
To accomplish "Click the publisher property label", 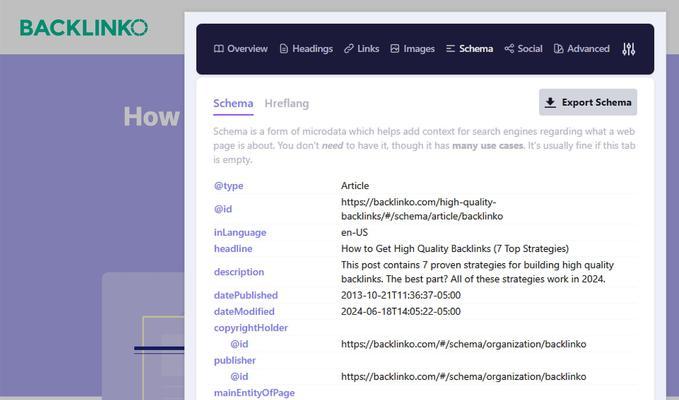I will pos(234,360).
